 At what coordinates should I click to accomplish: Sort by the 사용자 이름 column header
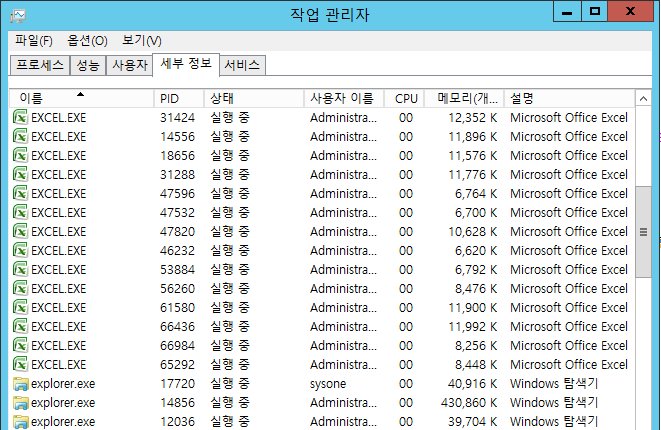pyautogui.click(x=344, y=98)
